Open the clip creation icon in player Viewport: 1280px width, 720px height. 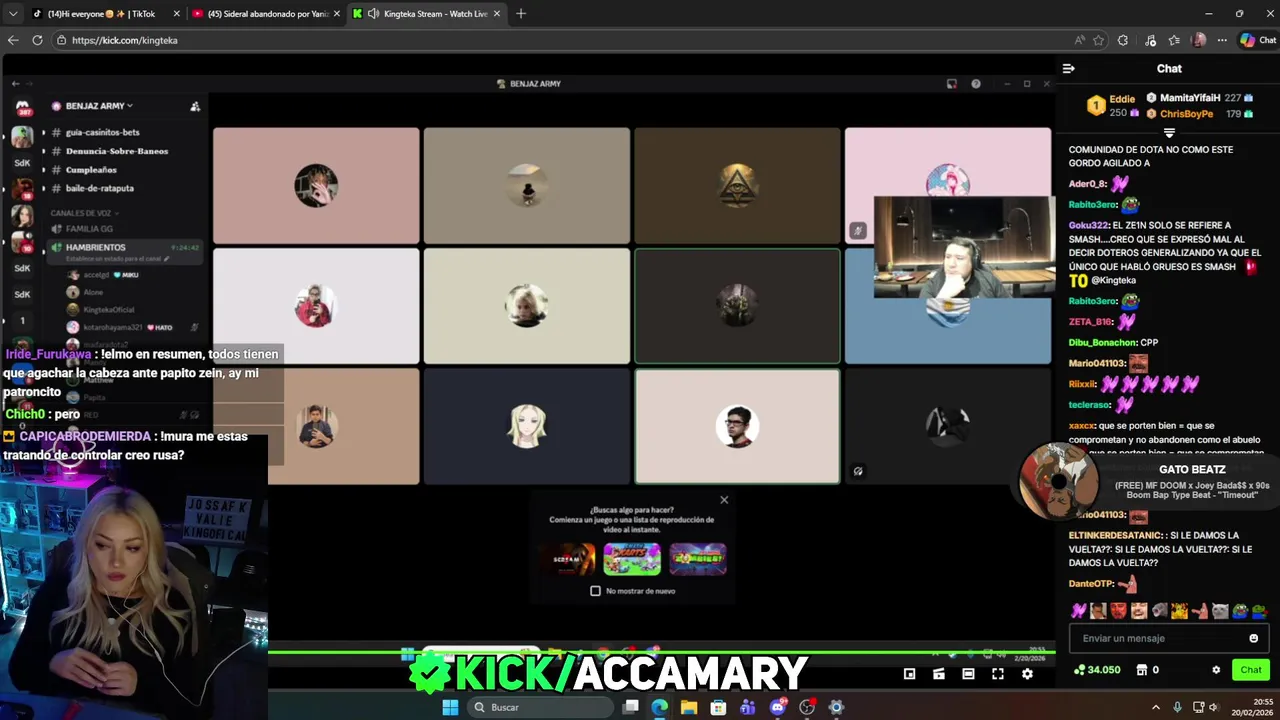click(939, 674)
